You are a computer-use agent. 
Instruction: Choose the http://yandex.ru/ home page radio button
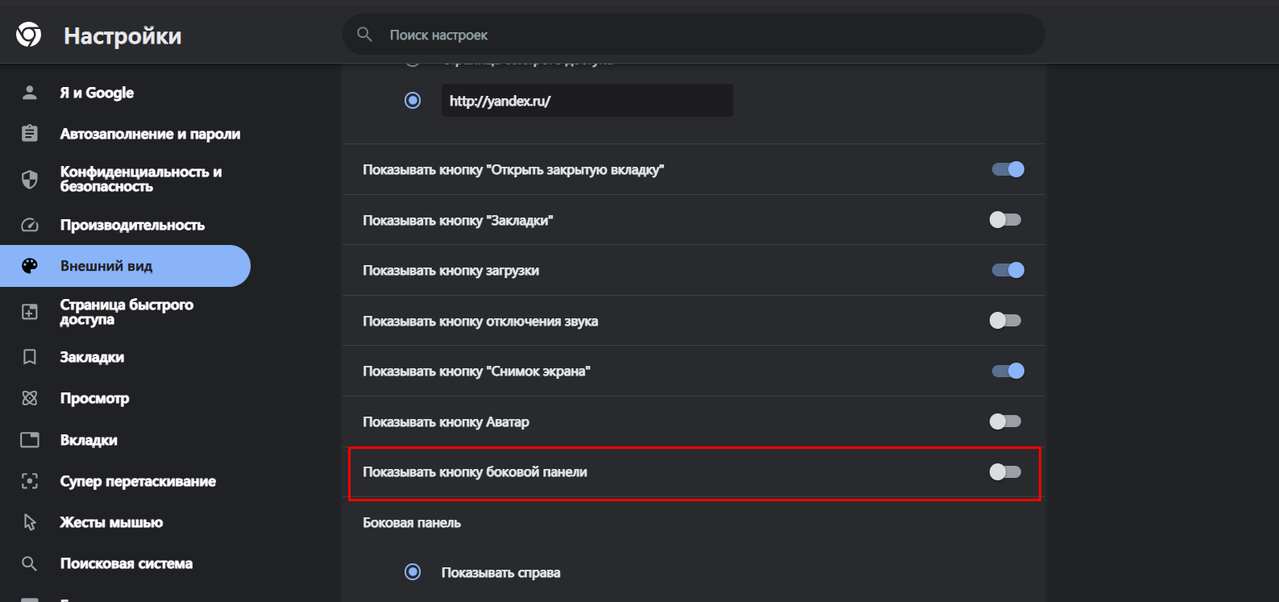click(412, 101)
